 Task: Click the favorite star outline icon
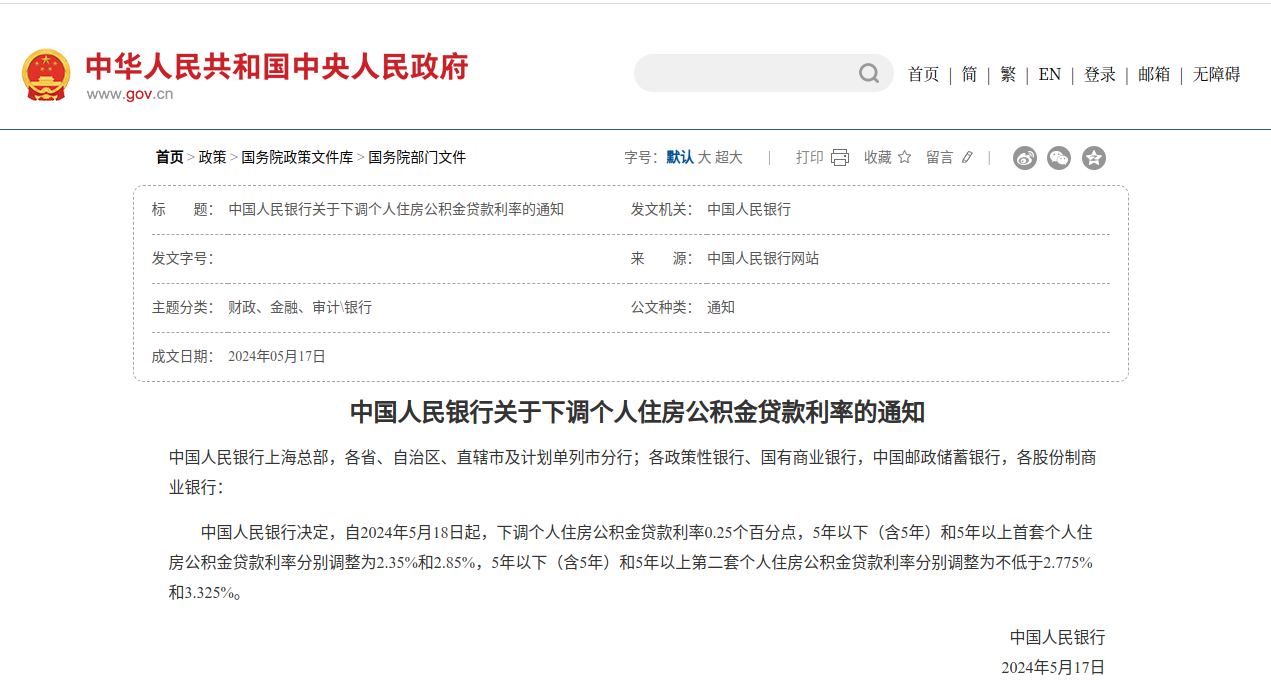coord(904,157)
